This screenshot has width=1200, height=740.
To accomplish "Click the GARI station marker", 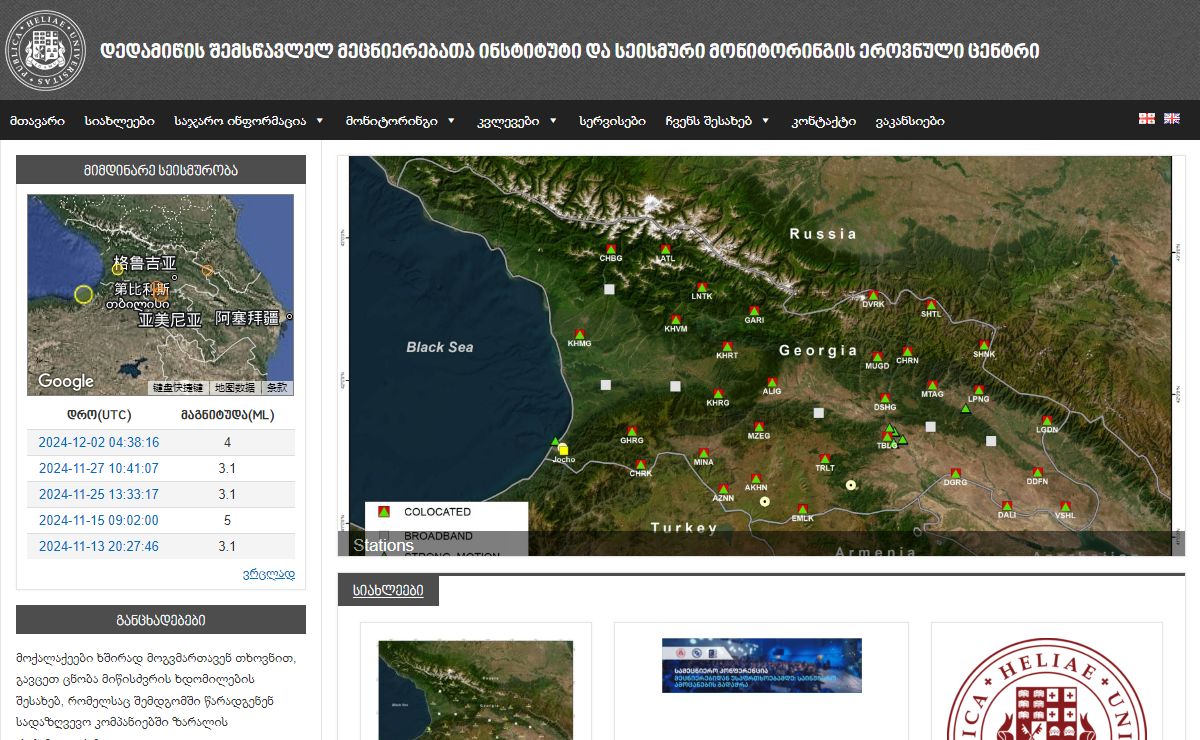I will [x=754, y=311].
